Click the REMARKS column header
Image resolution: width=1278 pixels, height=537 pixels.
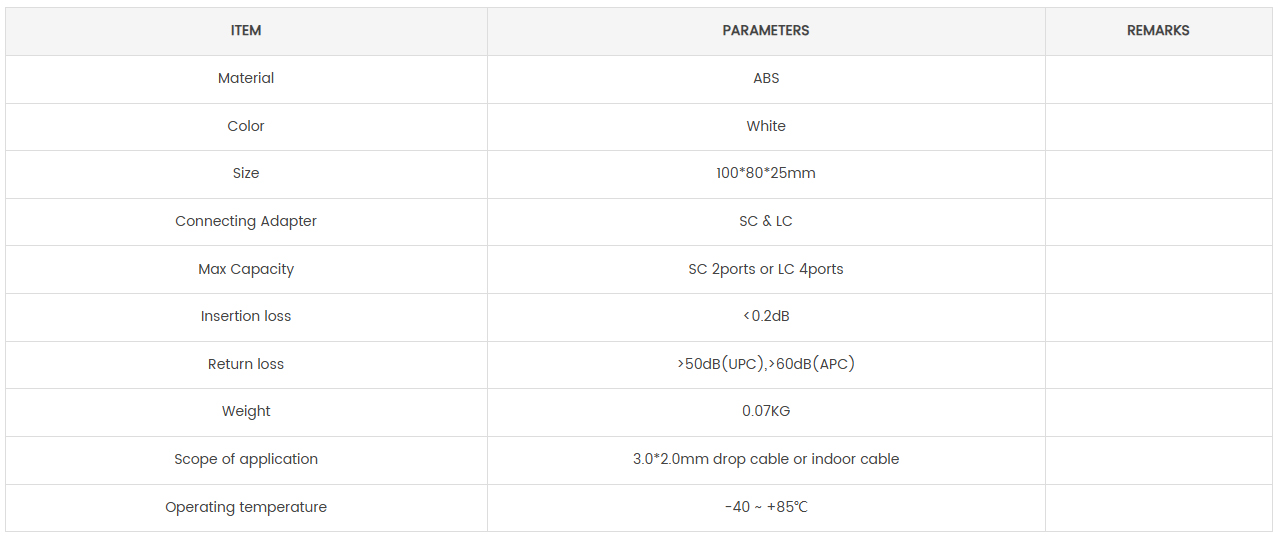(1158, 31)
